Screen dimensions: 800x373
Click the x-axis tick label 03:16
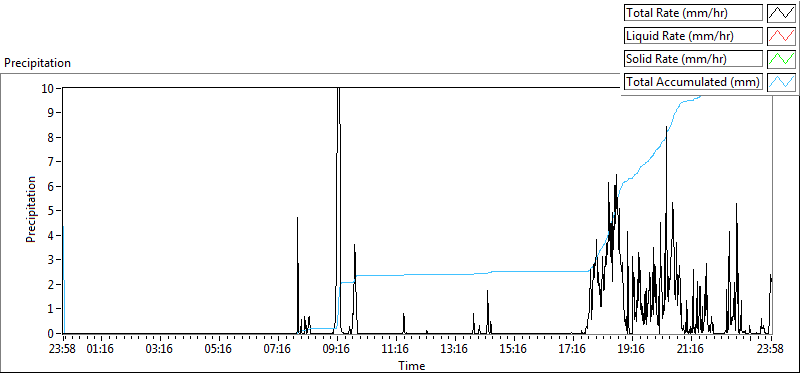click(x=160, y=350)
